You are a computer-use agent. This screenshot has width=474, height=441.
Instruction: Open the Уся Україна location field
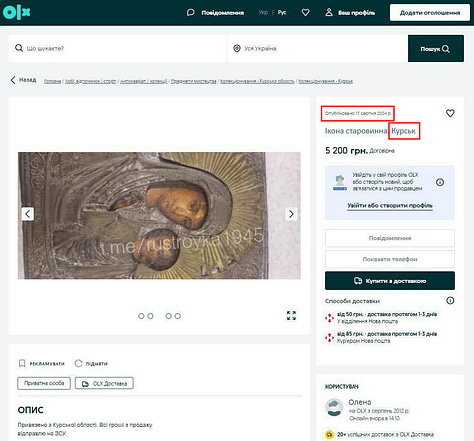(x=317, y=48)
